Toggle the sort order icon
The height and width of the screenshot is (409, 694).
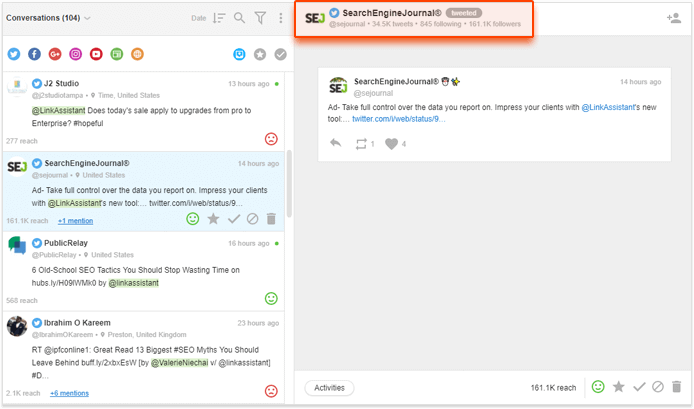pos(219,18)
